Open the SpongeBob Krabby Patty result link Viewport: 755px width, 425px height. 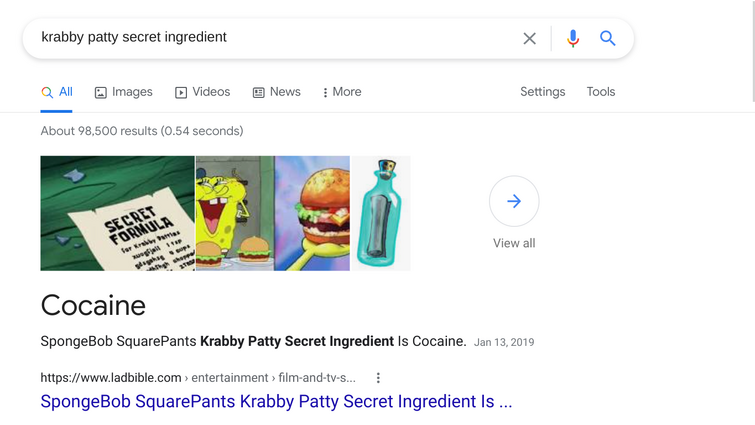click(276, 402)
